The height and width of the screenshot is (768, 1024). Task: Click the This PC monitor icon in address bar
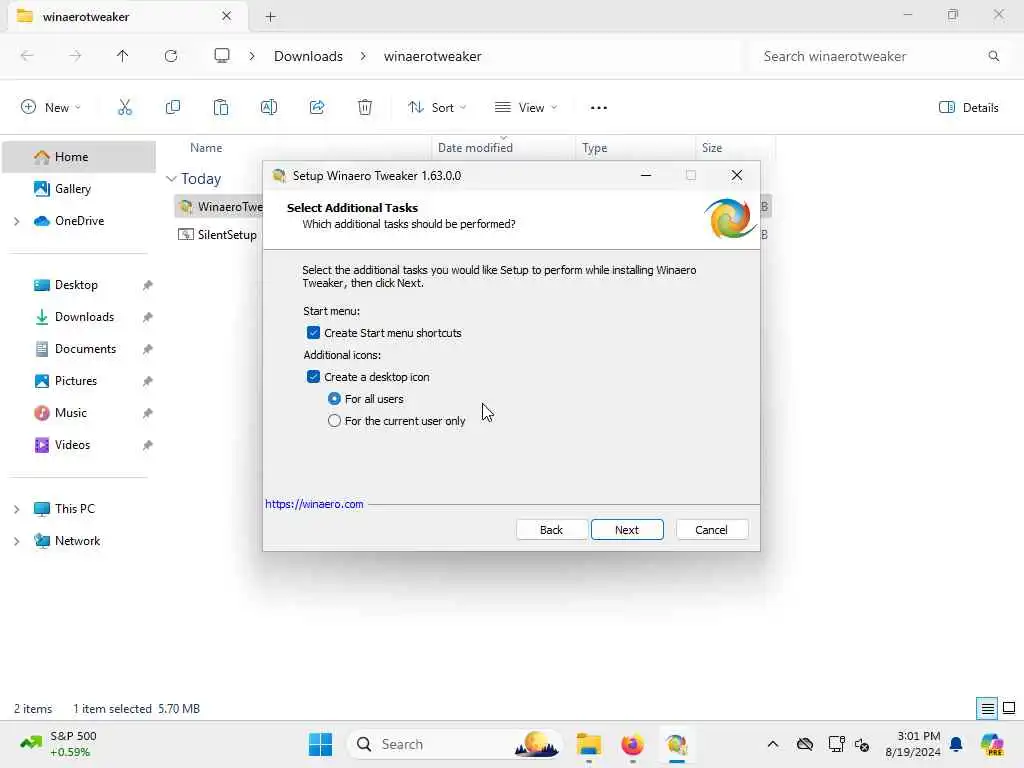pyautogui.click(x=222, y=56)
